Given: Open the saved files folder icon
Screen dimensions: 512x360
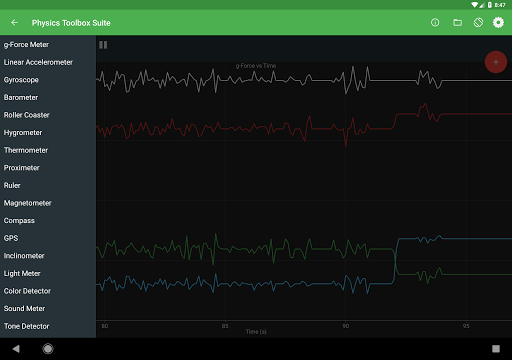Looking at the screenshot, I should (457, 23).
